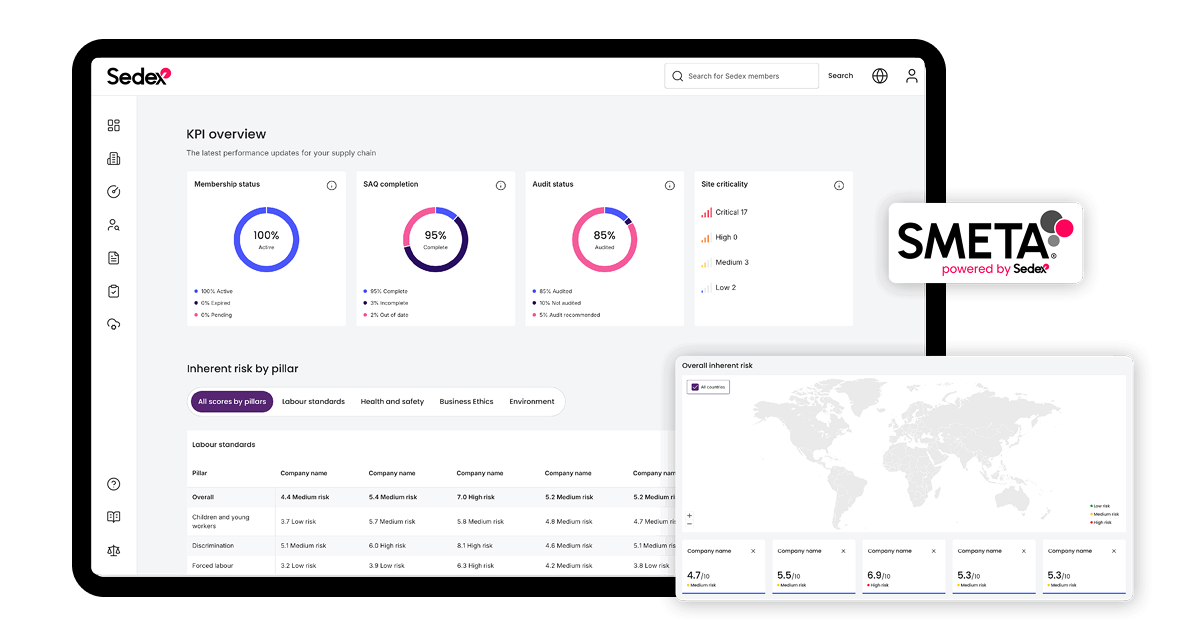The image size is (1200, 630).
Task: Uncheck the All countries checkbox on the map
Action: click(x=693, y=387)
